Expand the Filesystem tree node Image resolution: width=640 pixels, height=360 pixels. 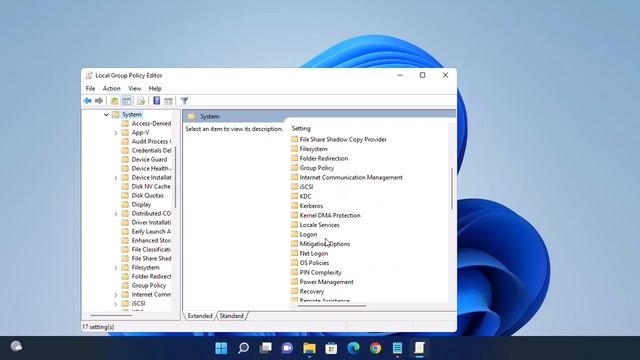[x=116, y=268]
